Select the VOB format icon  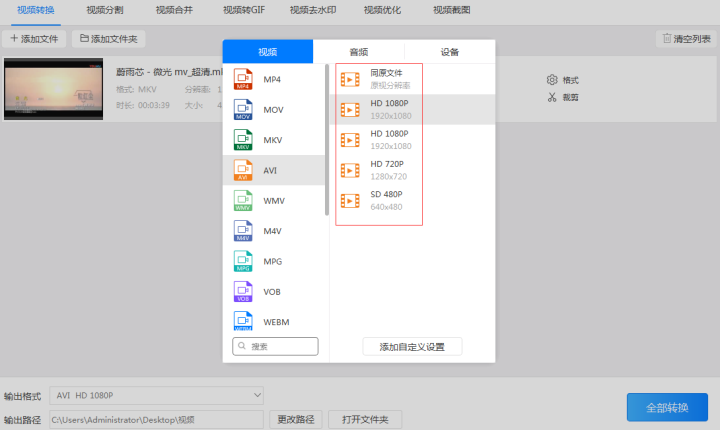tap(243, 291)
